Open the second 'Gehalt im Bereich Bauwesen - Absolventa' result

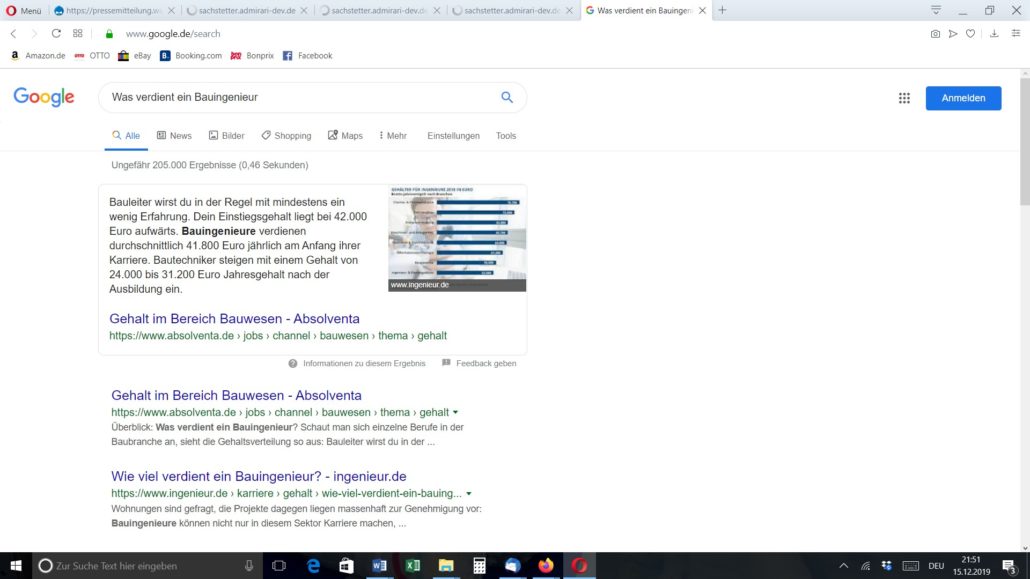coord(236,396)
